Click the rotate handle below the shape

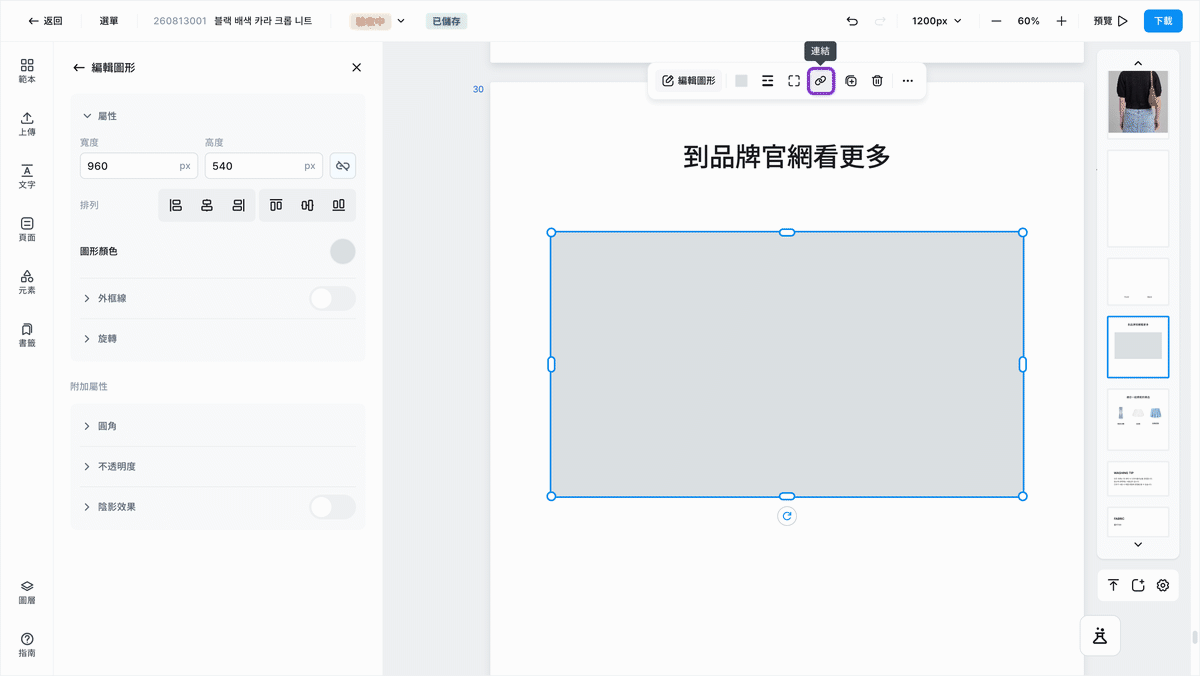[787, 516]
